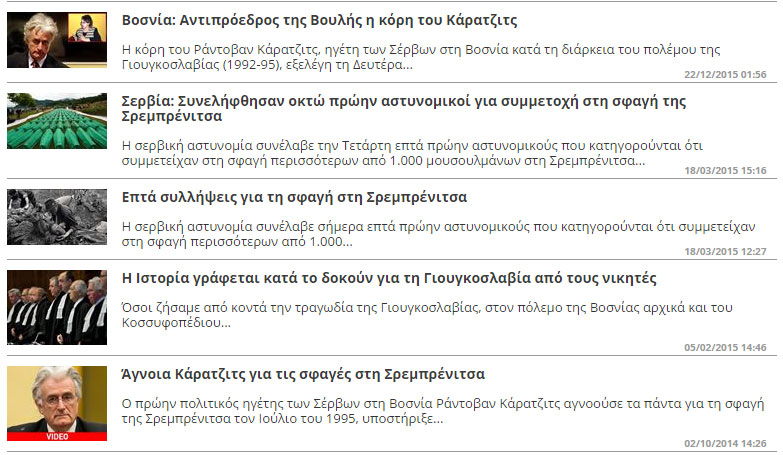Click thumbnail of judges in robes
This screenshot has height=455, width=783.
tap(56, 307)
